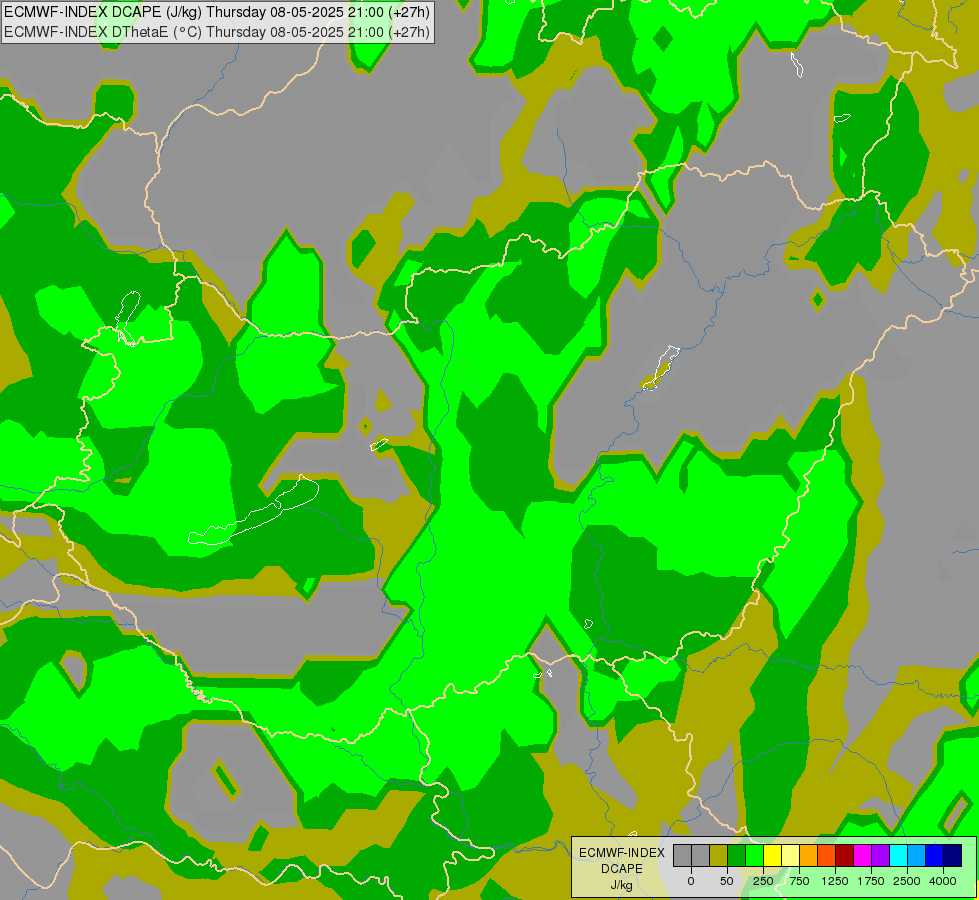This screenshot has width=979, height=900.
Task: Click the DThetaE (°C) title line
Action: (x=216, y=31)
